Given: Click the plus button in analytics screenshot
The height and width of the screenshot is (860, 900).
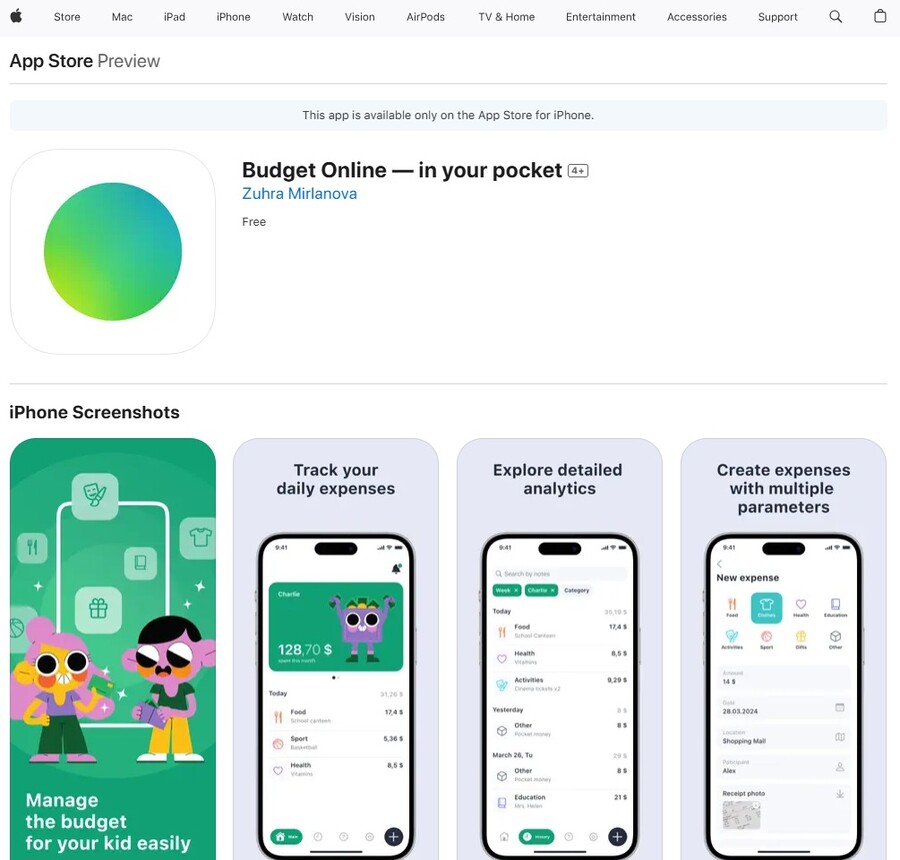Looking at the screenshot, I should point(617,836).
